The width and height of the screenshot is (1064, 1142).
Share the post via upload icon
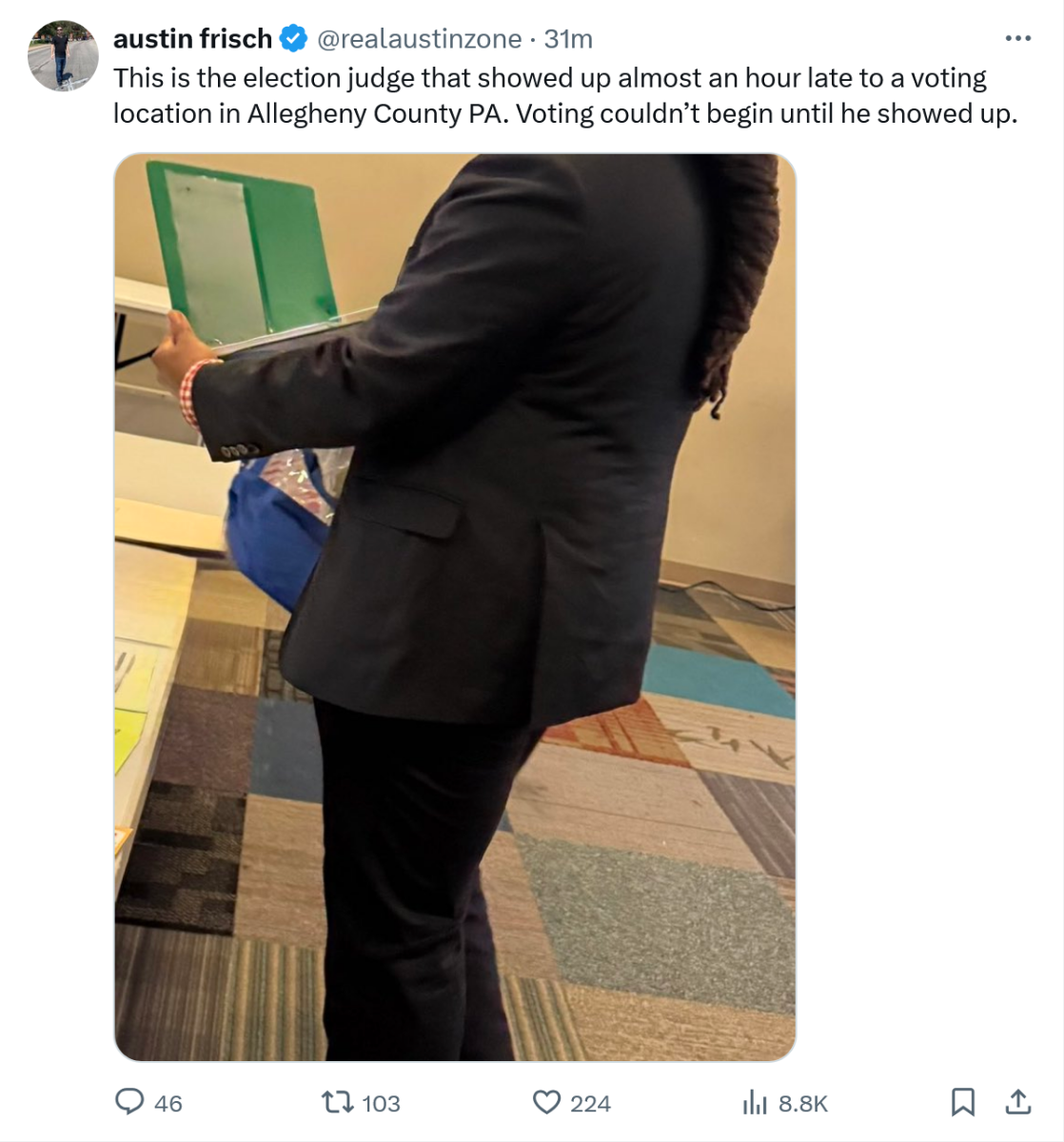(1018, 1102)
